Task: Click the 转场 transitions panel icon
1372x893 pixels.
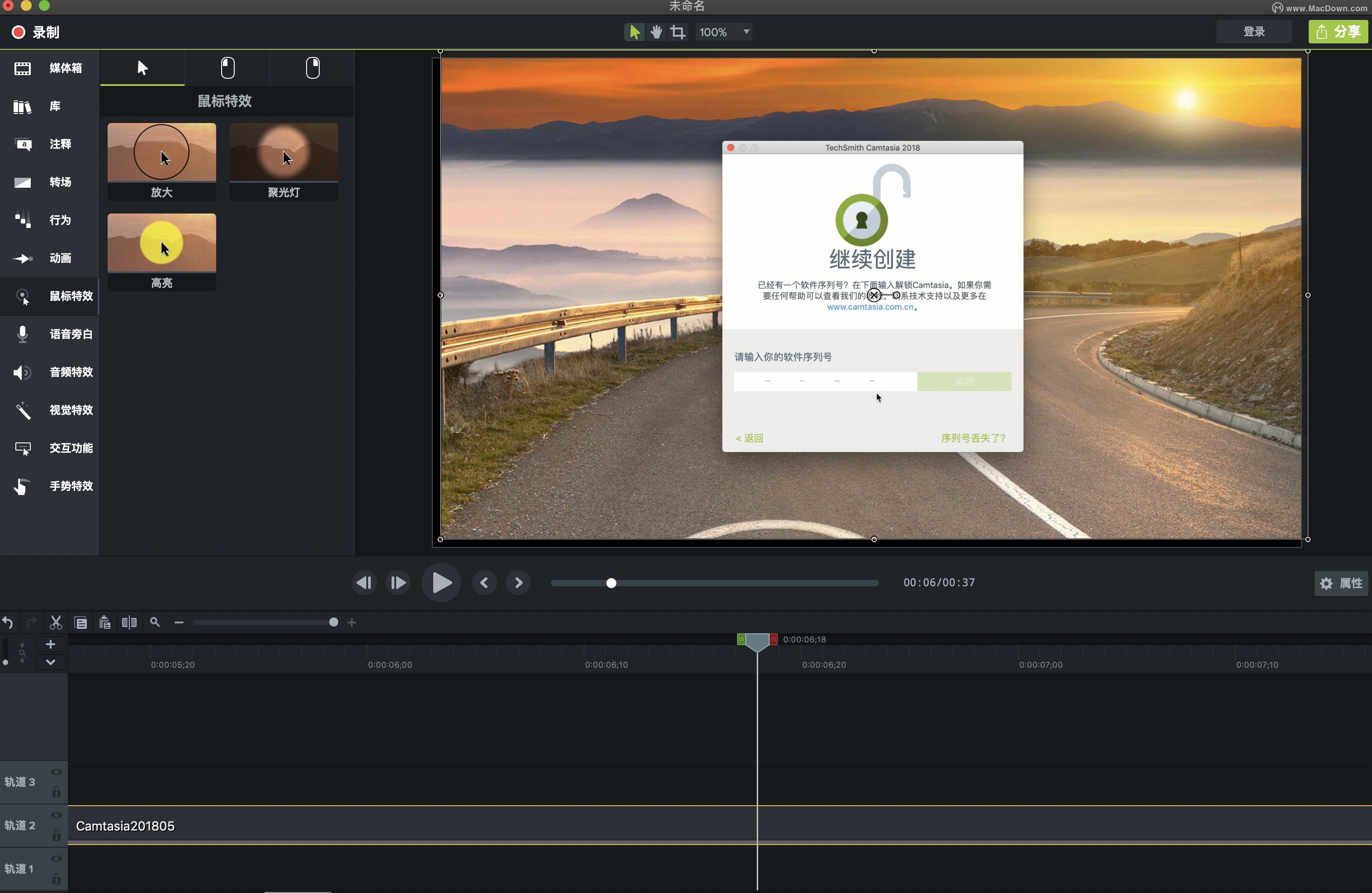Action: tap(23, 181)
